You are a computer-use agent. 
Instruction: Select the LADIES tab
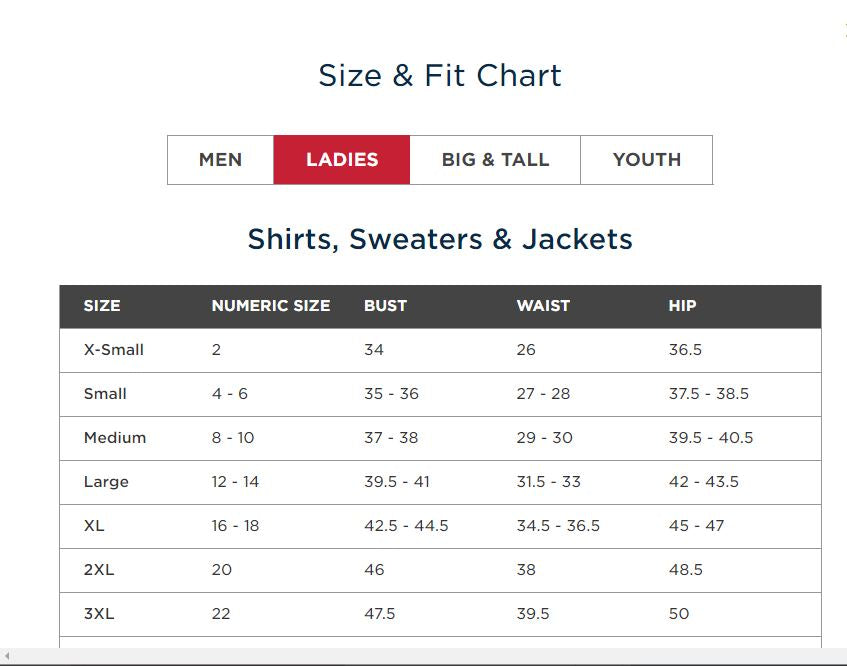[342, 160]
